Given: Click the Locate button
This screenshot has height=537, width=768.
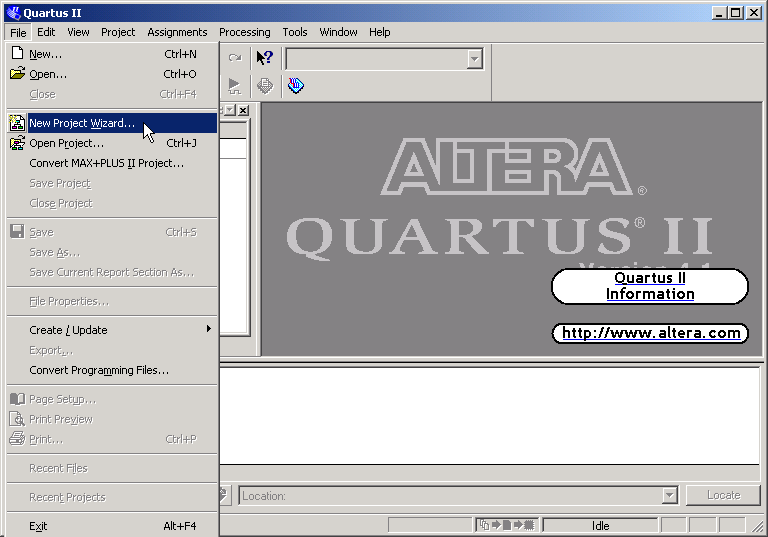Looking at the screenshot, I should pos(723,495).
